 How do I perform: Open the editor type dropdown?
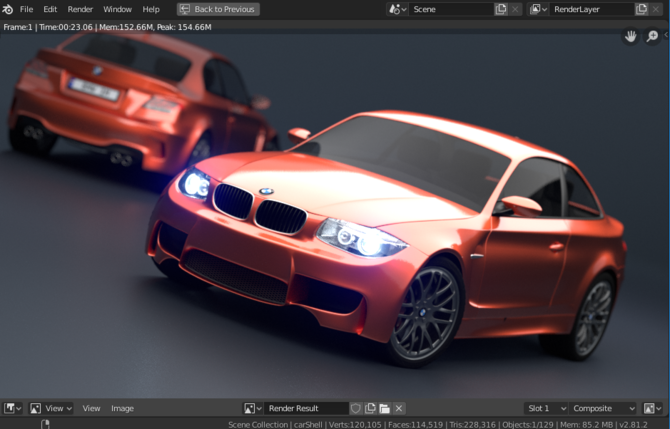pyautogui.click(x=13, y=408)
